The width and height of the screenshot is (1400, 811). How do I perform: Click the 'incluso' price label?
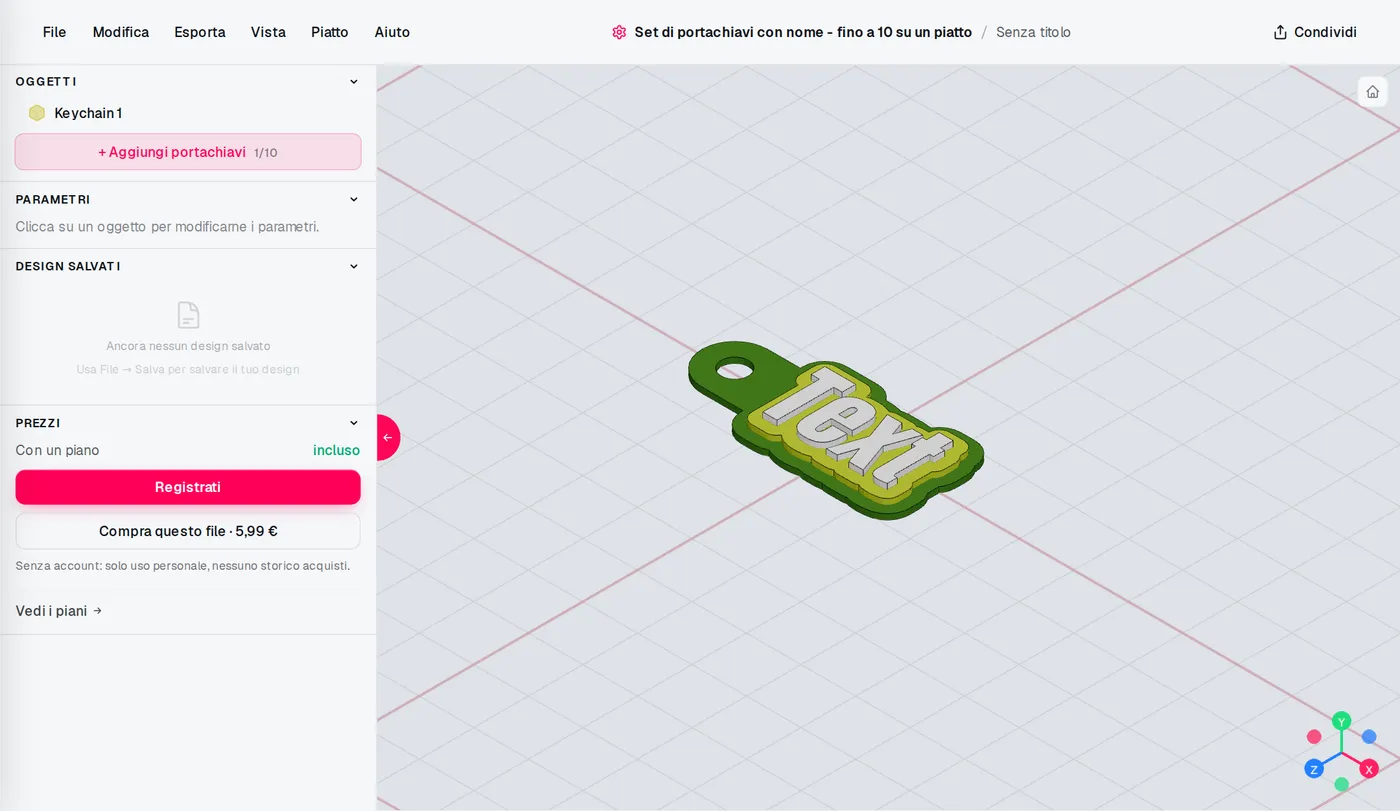[336, 450]
